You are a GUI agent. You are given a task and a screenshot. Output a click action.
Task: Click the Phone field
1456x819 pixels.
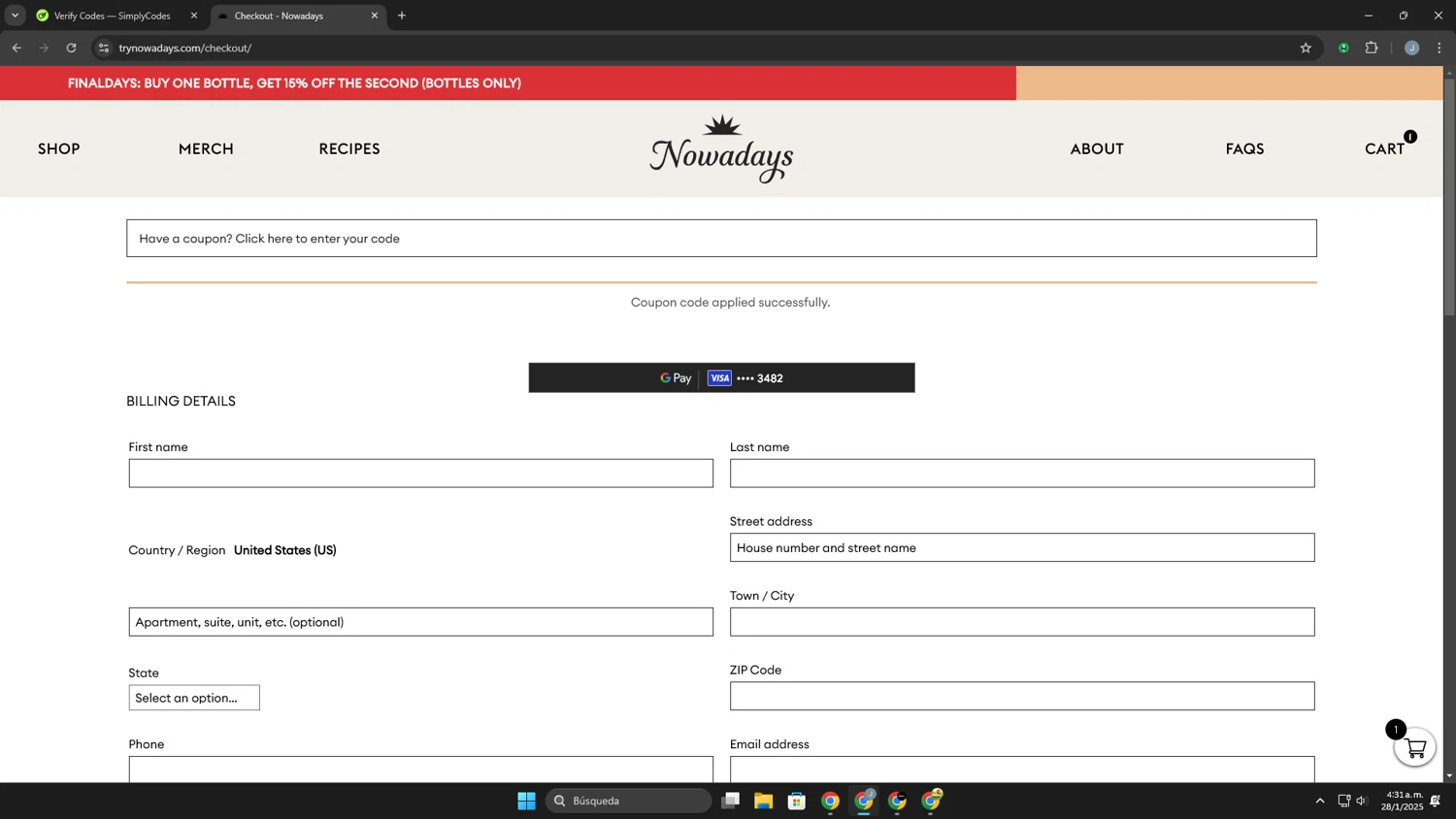click(420, 770)
